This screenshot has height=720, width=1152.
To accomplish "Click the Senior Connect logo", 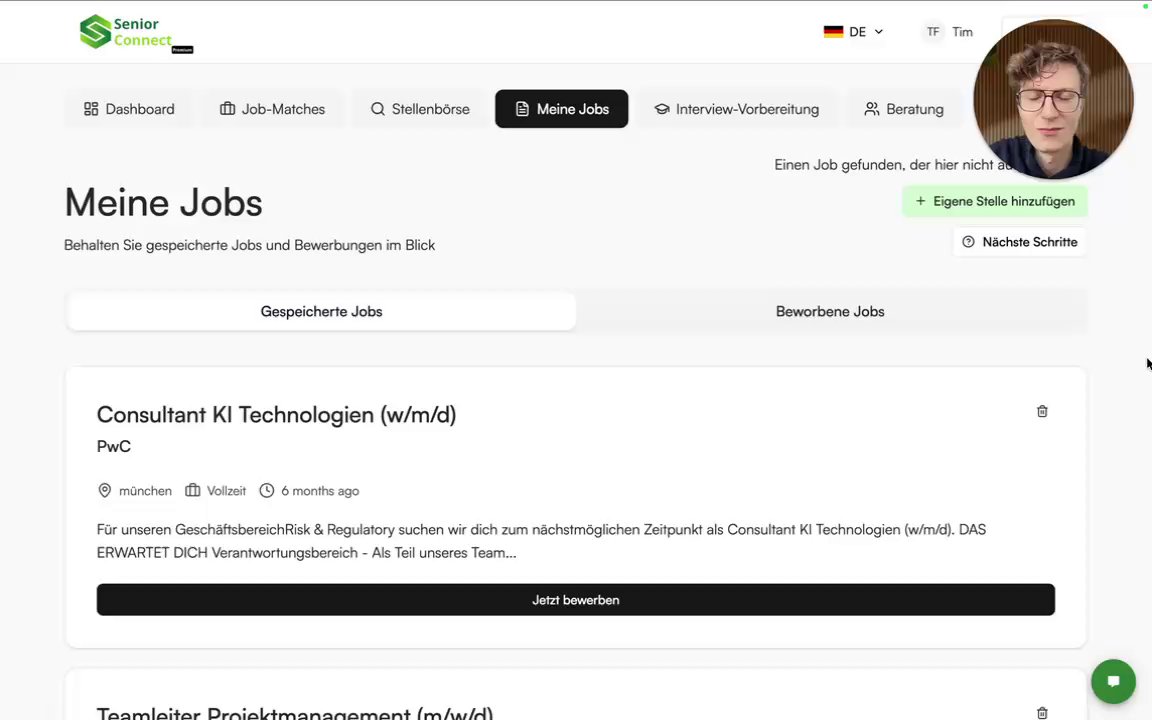I will point(135,32).
